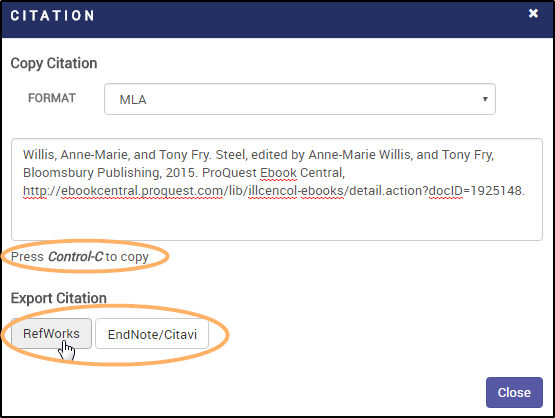Close the Citation dialog with the X icon
555x418 pixels.
pyautogui.click(x=533, y=13)
